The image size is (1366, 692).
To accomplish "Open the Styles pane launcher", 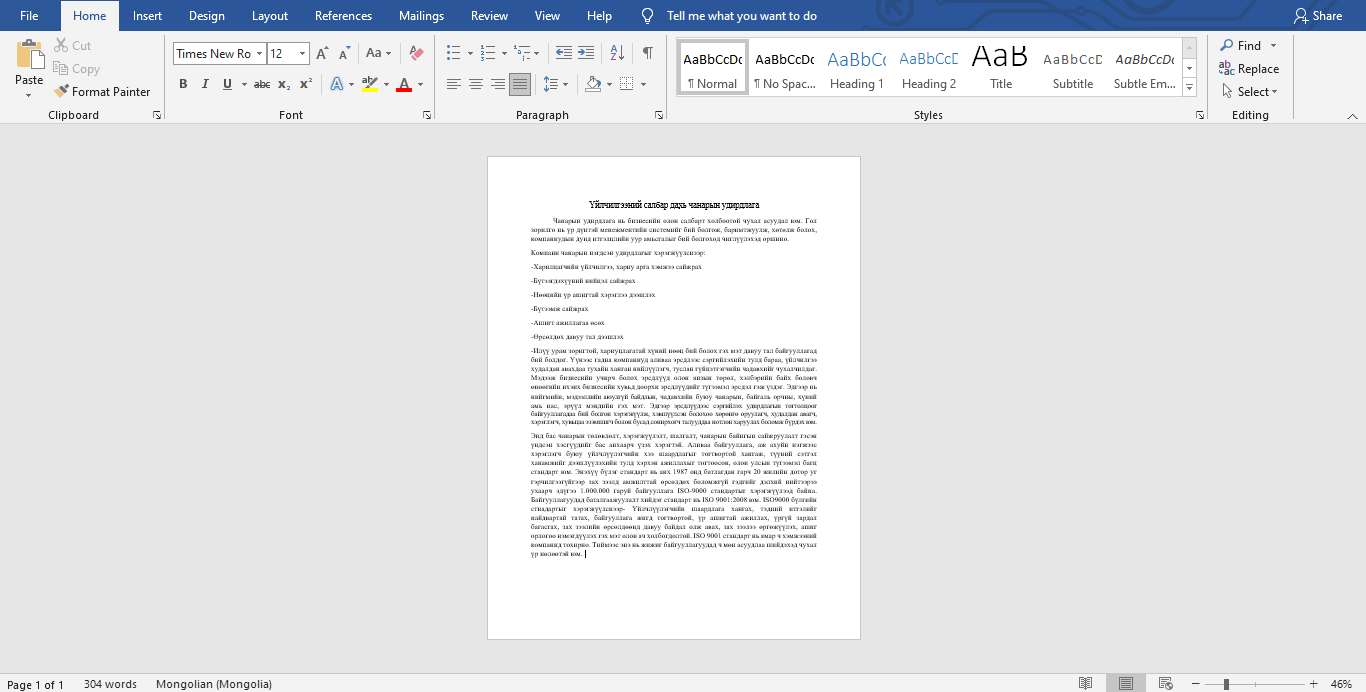I will click(1200, 116).
